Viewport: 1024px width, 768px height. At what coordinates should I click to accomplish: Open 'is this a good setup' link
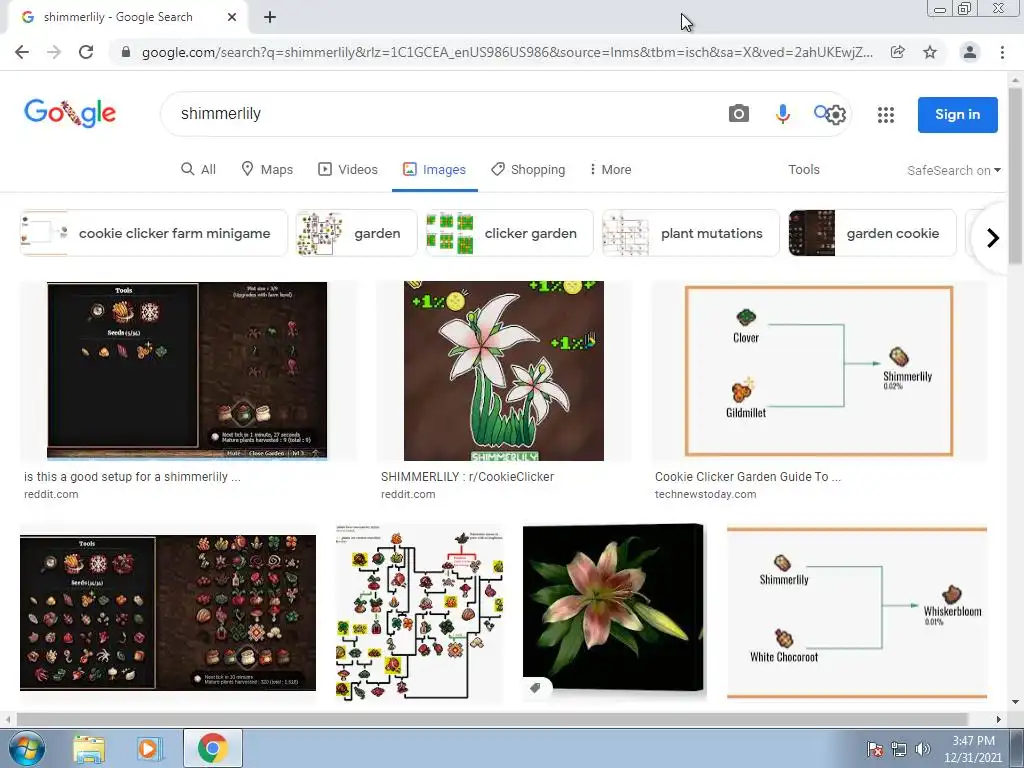coord(132,477)
